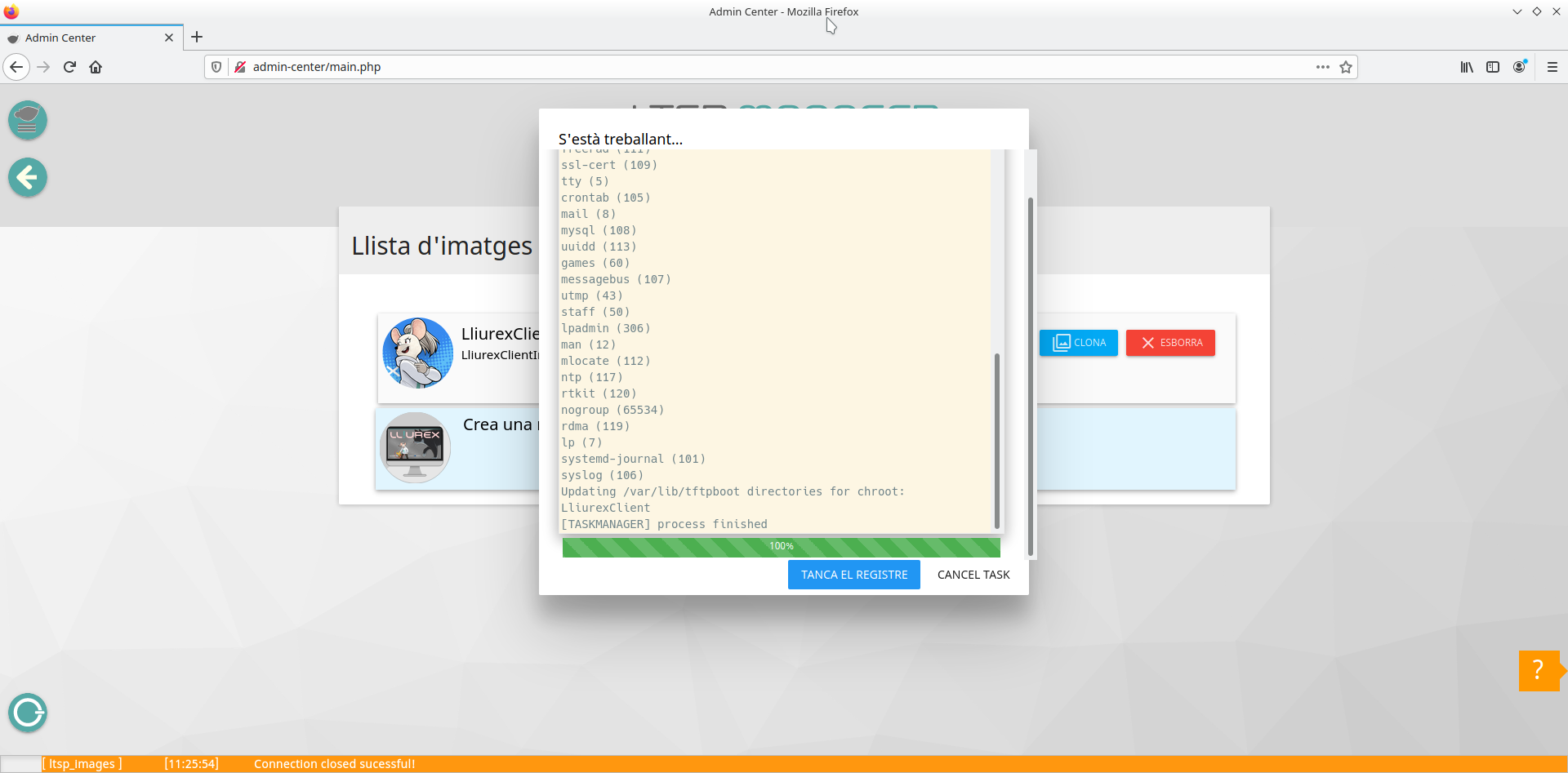
Task: Open the Firefox hamburger menu
Action: (1552, 67)
